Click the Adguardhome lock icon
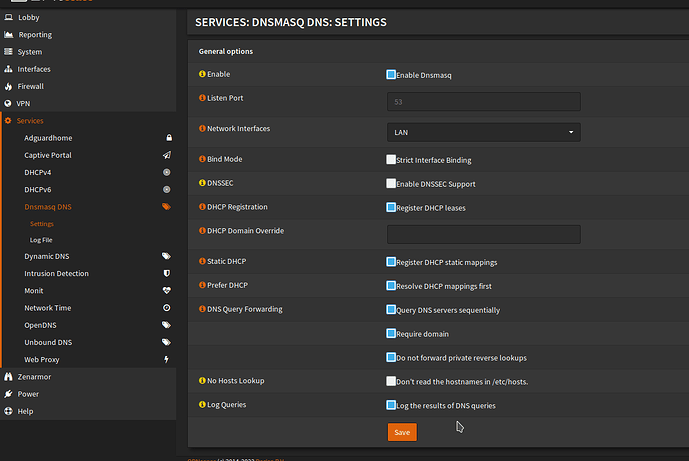This screenshot has height=461, width=689. click(x=169, y=138)
